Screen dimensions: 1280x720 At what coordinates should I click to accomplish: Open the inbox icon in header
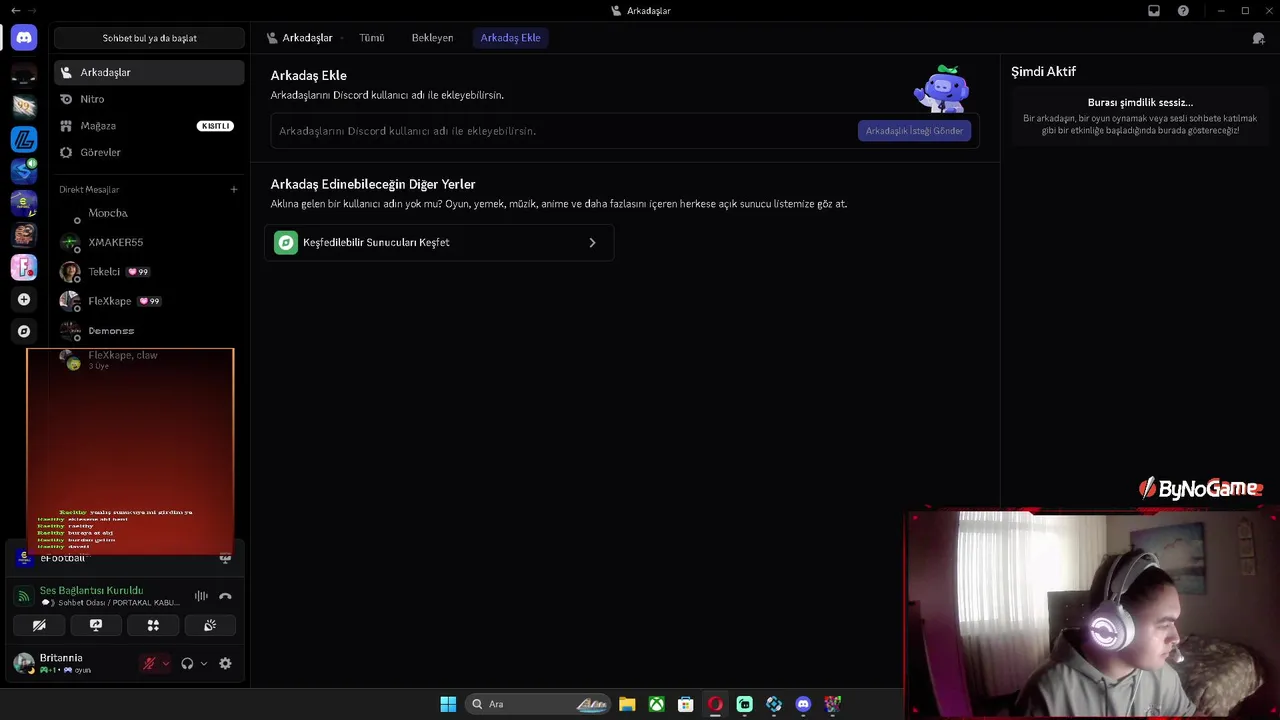1154,11
